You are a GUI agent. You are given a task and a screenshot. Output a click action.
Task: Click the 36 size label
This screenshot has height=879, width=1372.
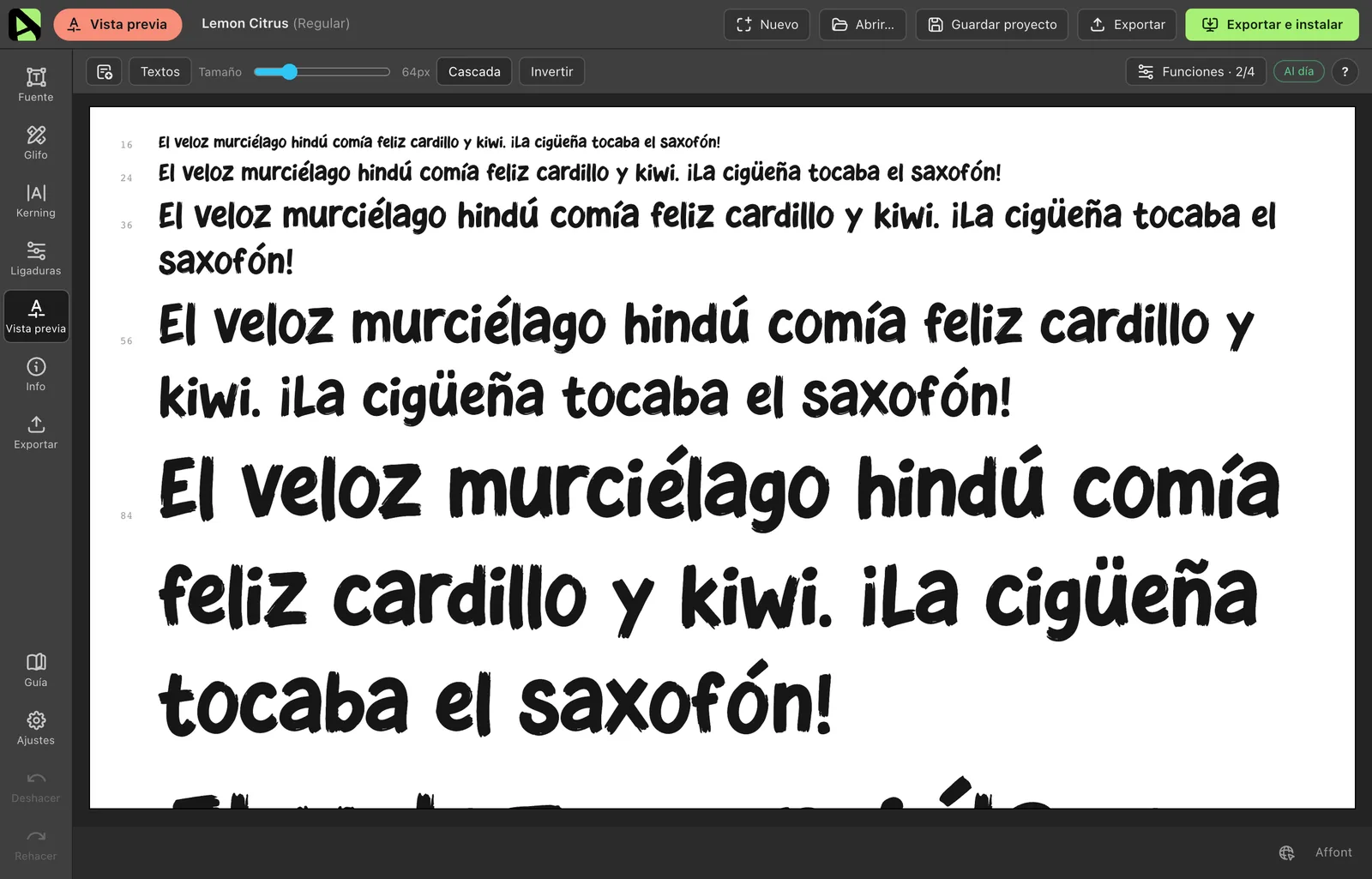pos(127,226)
